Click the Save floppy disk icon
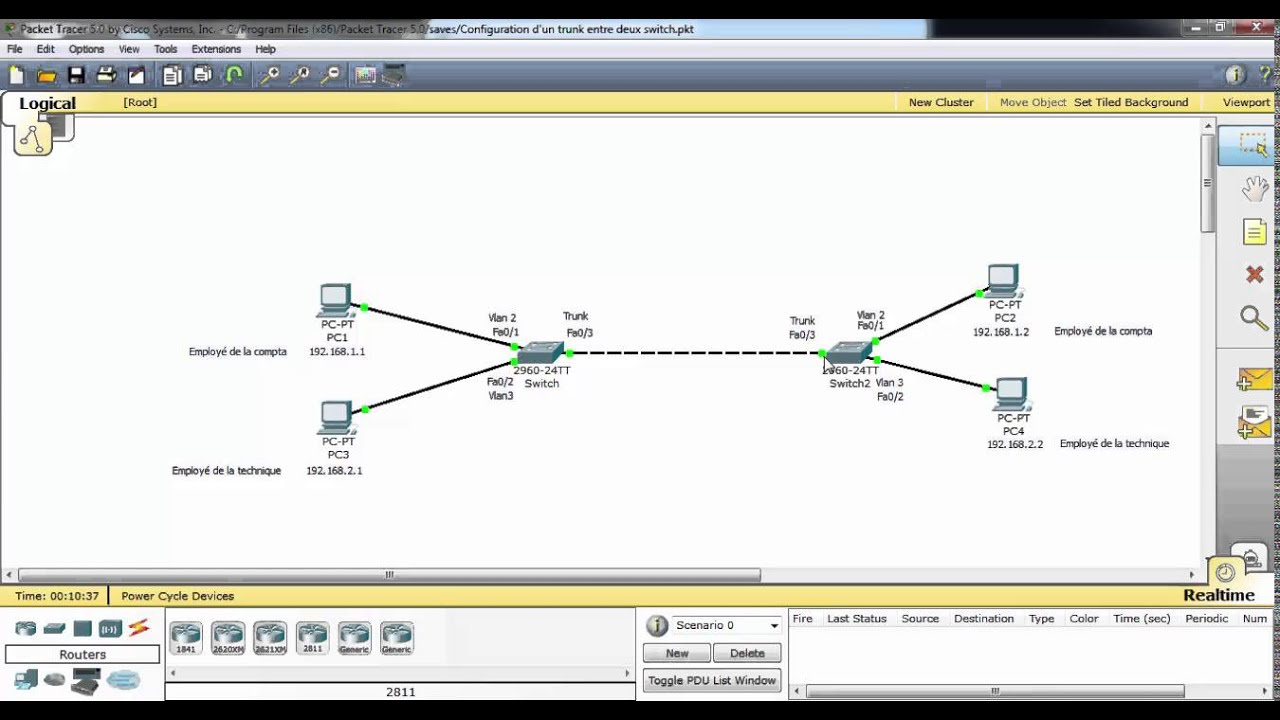 click(76, 75)
